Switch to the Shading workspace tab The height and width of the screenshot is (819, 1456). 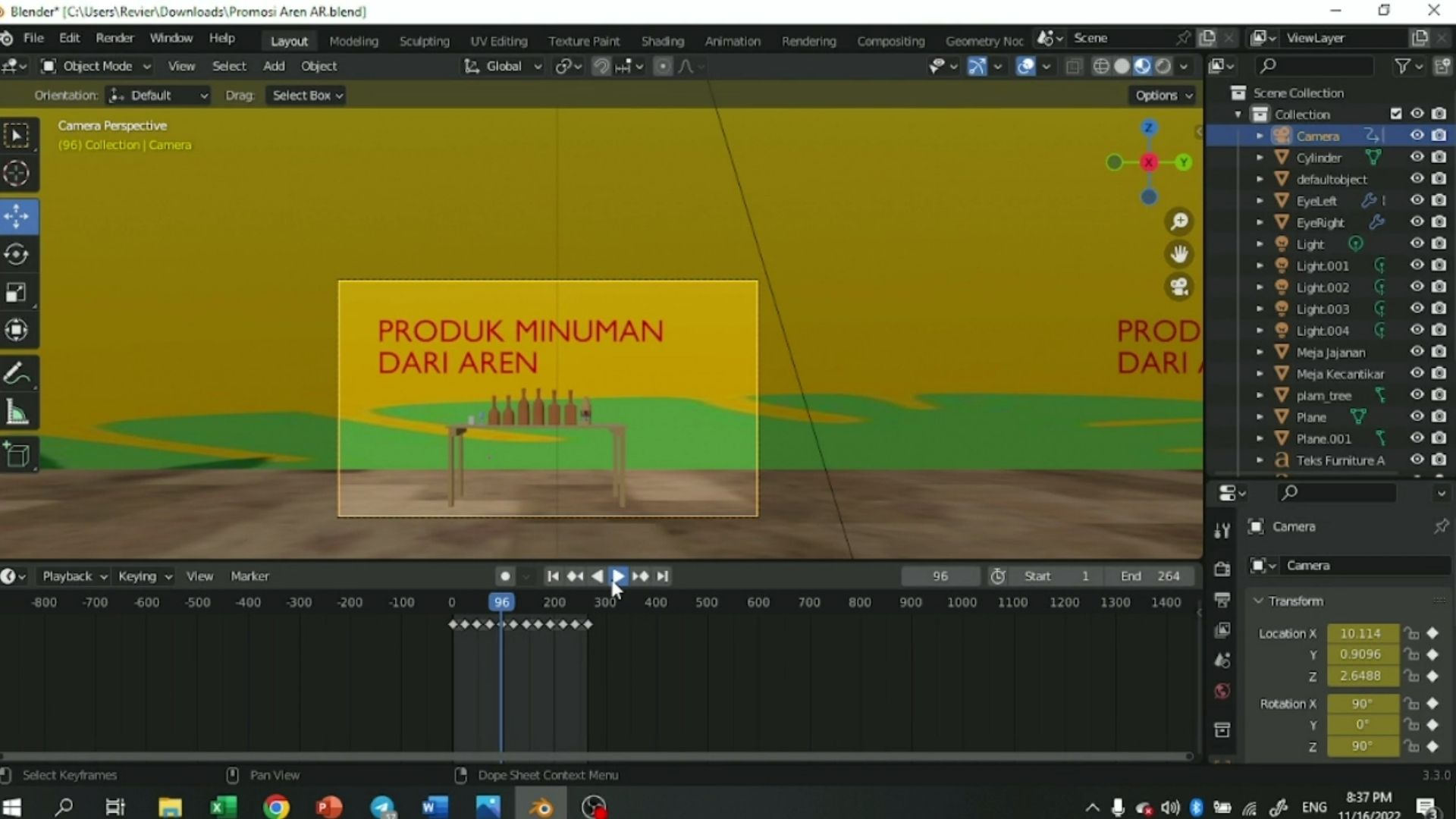tap(662, 40)
